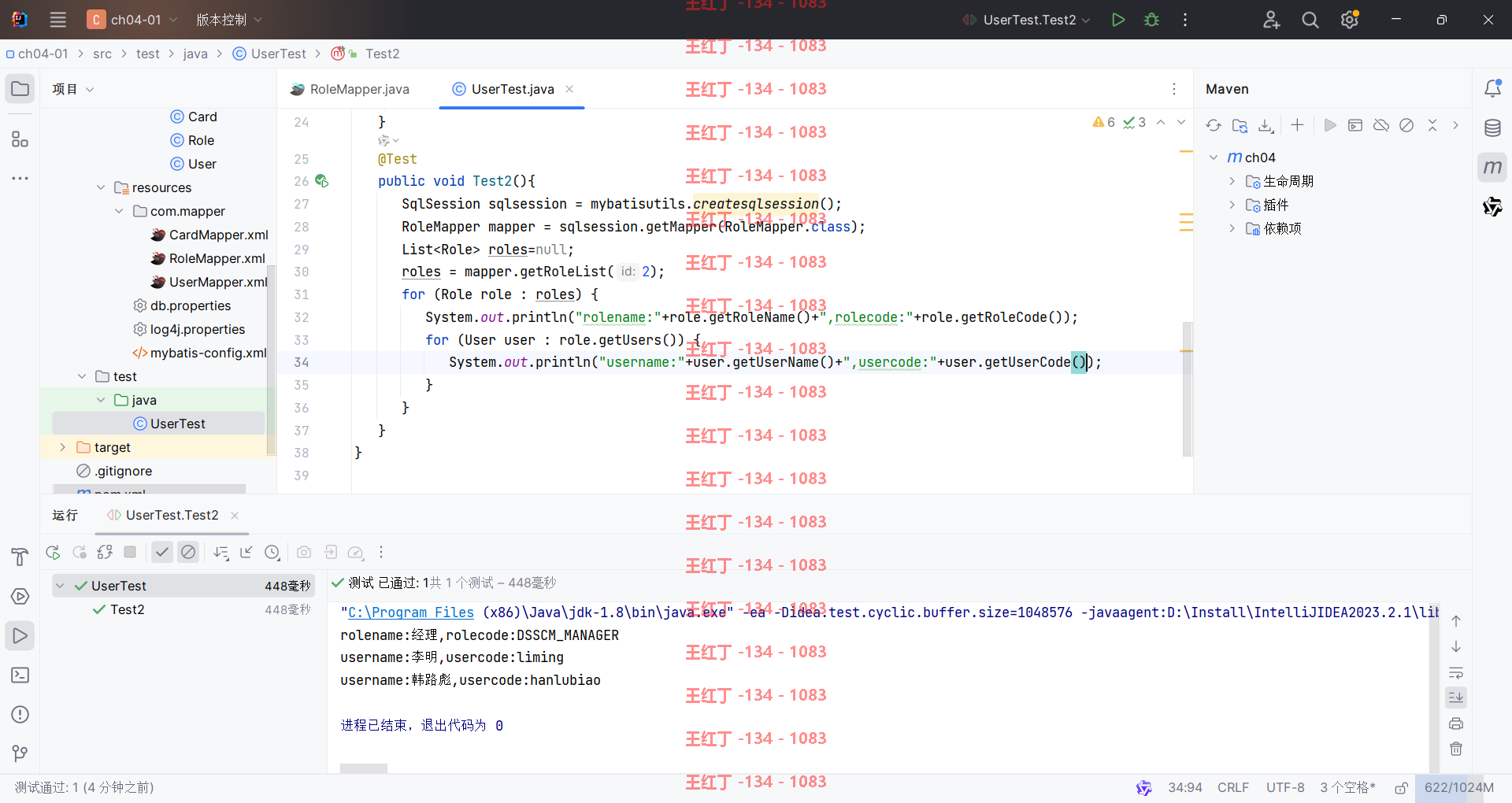
Task: Start debugging with the bug icon
Action: tap(1151, 20)
